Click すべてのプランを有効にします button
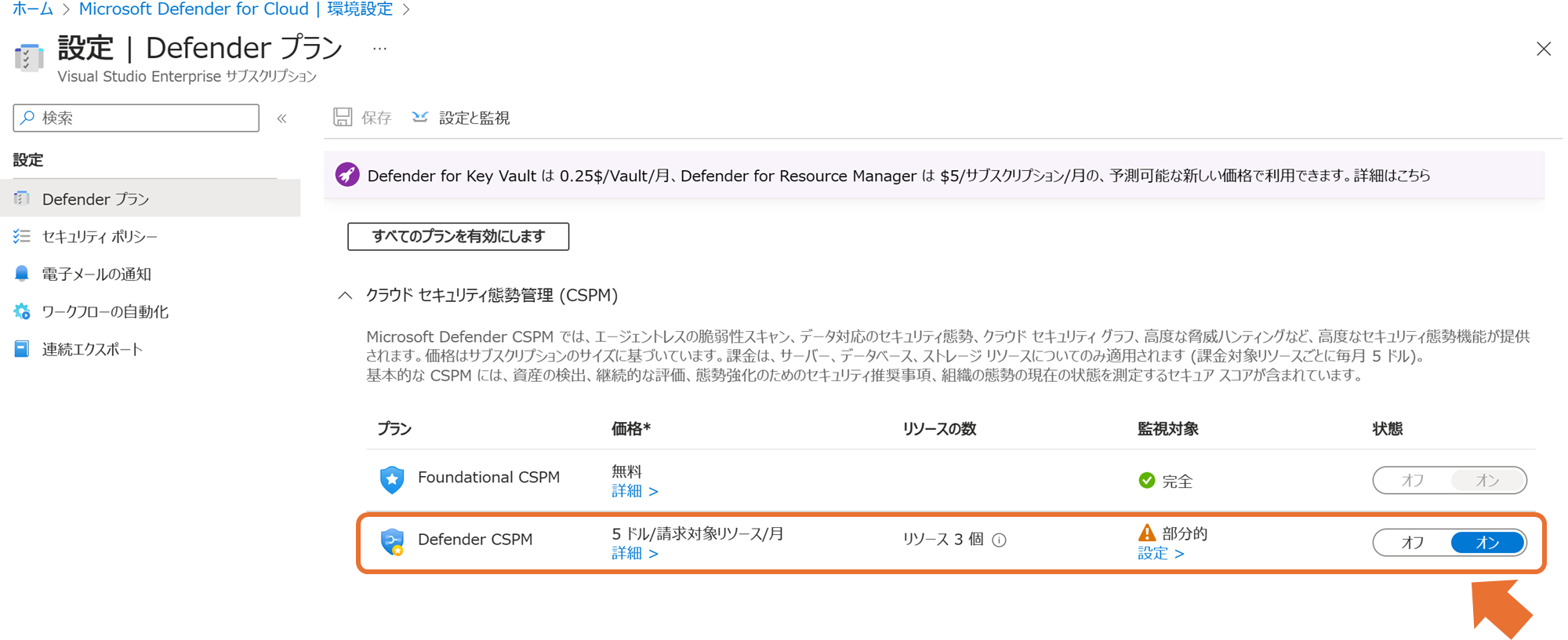Viewport: 1568px width, 640px height. pos(459,236)
